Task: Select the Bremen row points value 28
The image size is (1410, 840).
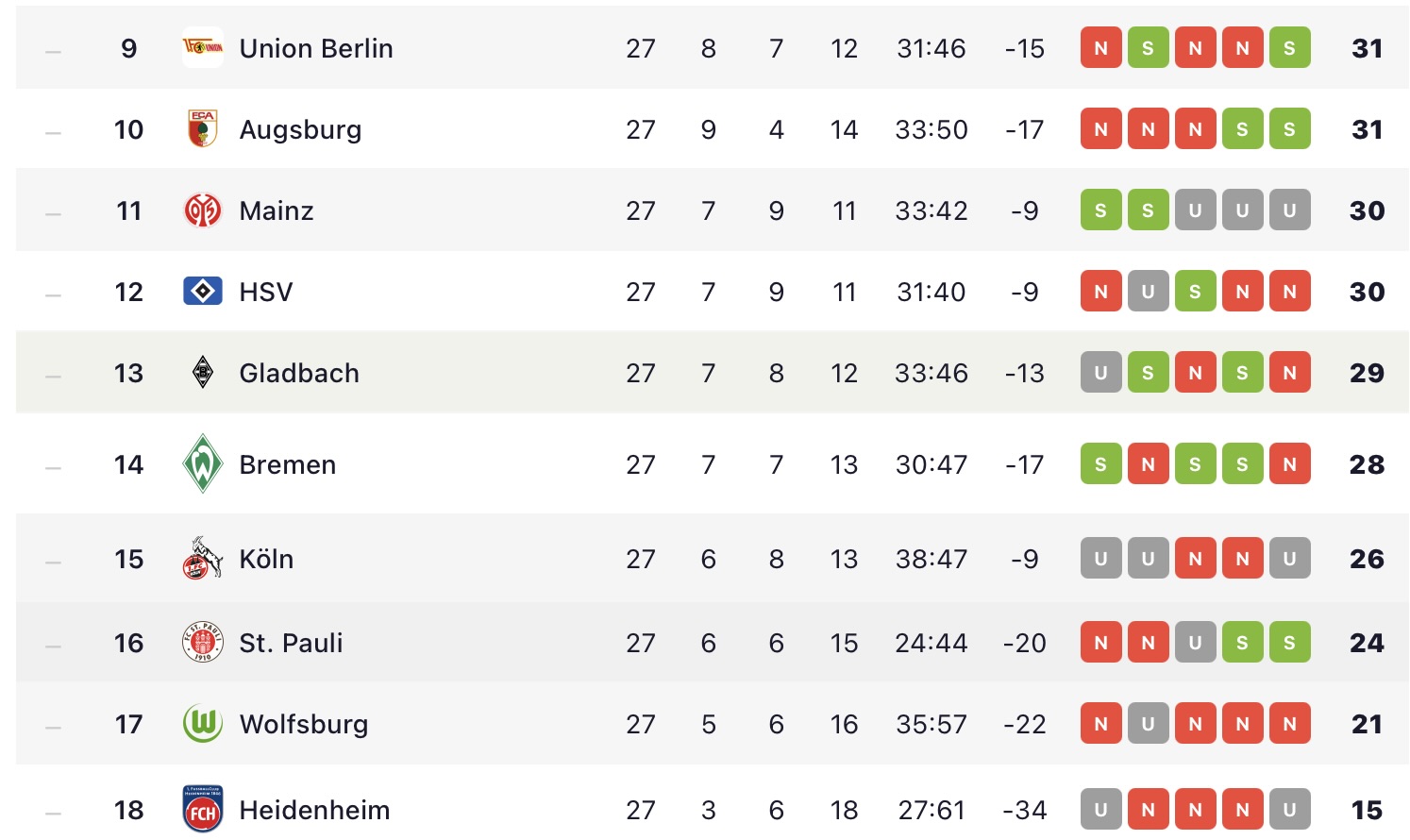Action: pos(1367,464)
